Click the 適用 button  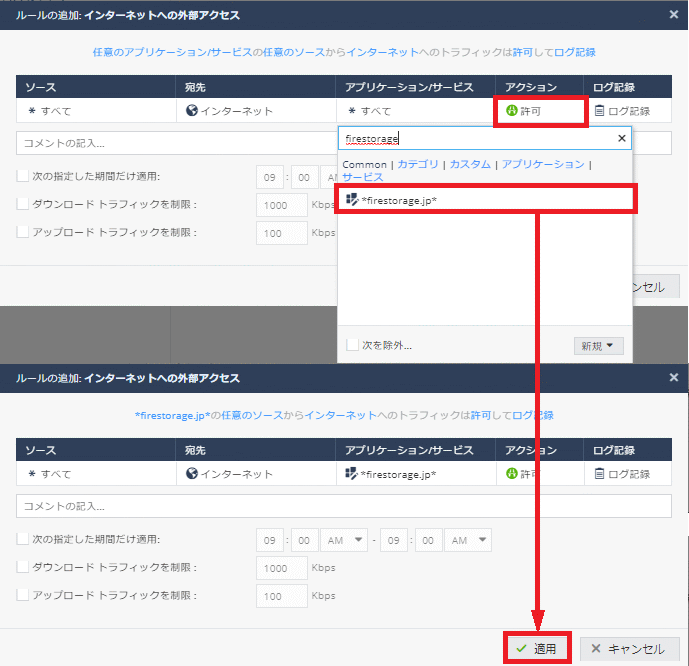pyautogui.click(x=536, y=649)
